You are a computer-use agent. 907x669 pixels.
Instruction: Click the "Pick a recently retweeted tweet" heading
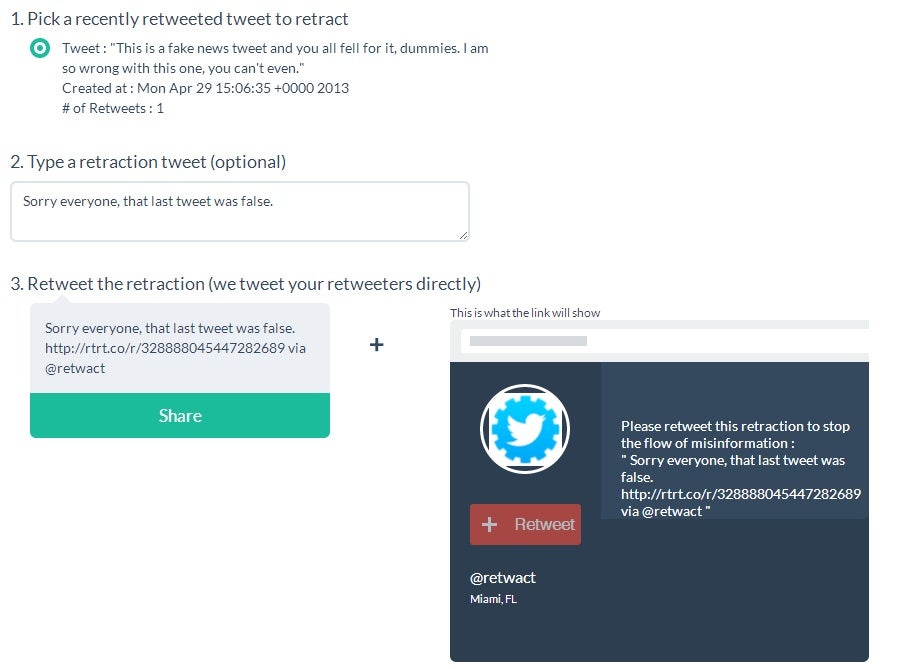click(x=179, y=19)
